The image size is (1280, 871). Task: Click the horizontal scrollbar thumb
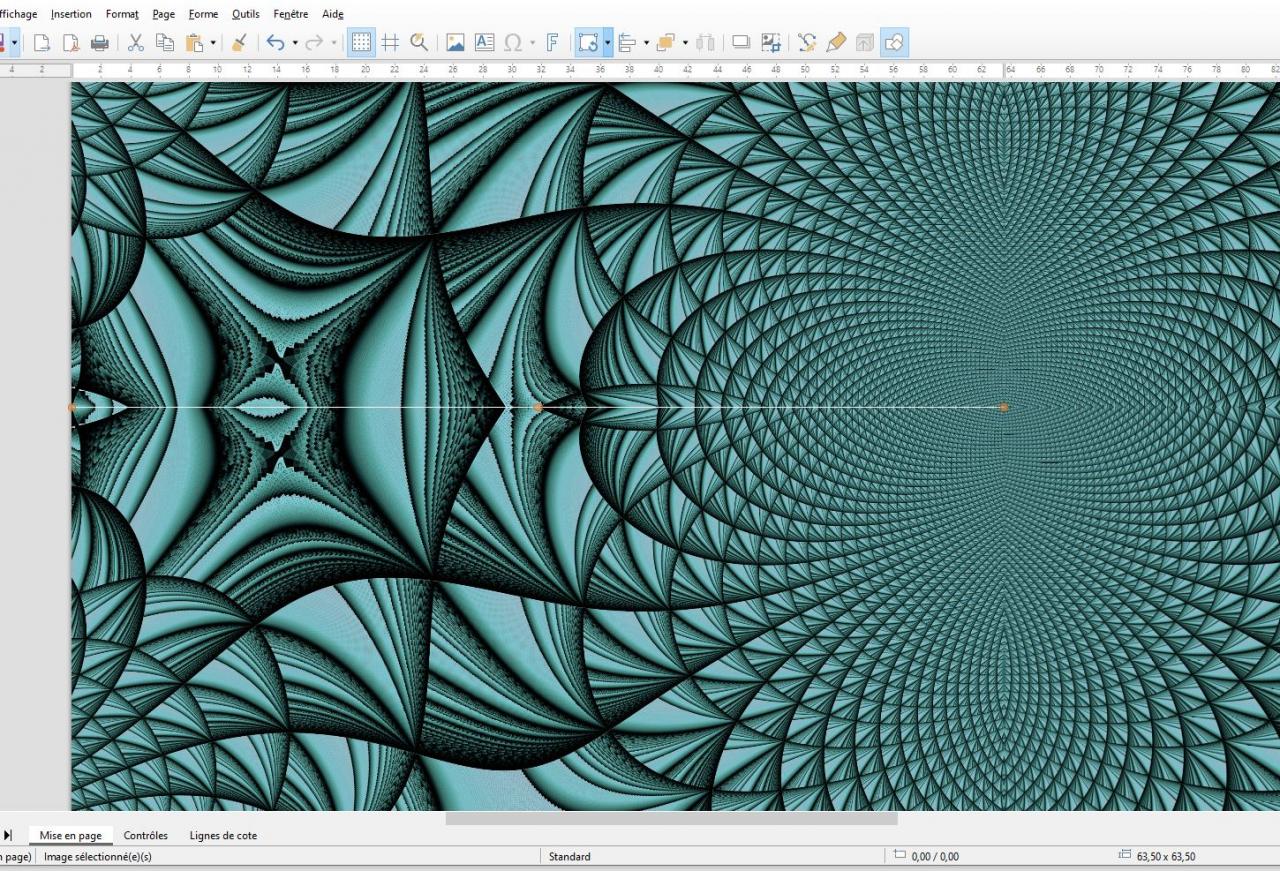[x=671, y=818]
